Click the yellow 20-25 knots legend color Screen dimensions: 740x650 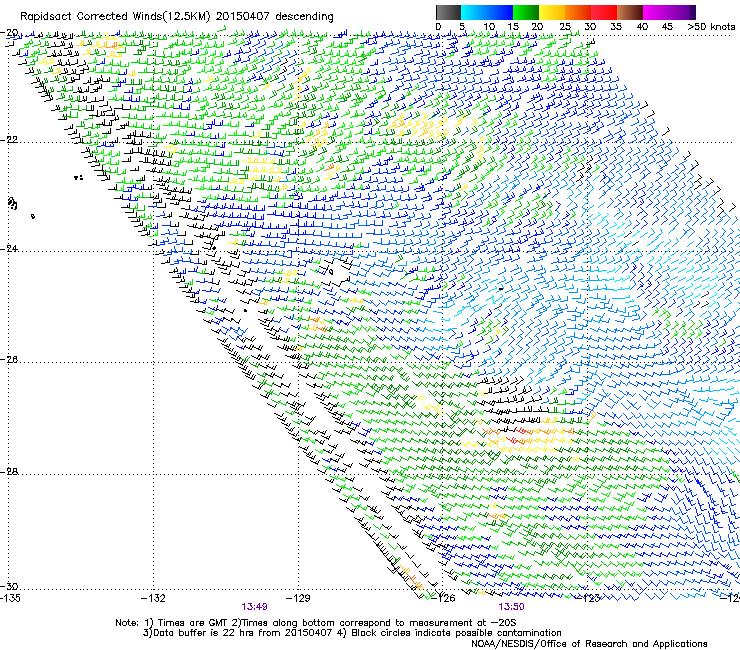552,12
